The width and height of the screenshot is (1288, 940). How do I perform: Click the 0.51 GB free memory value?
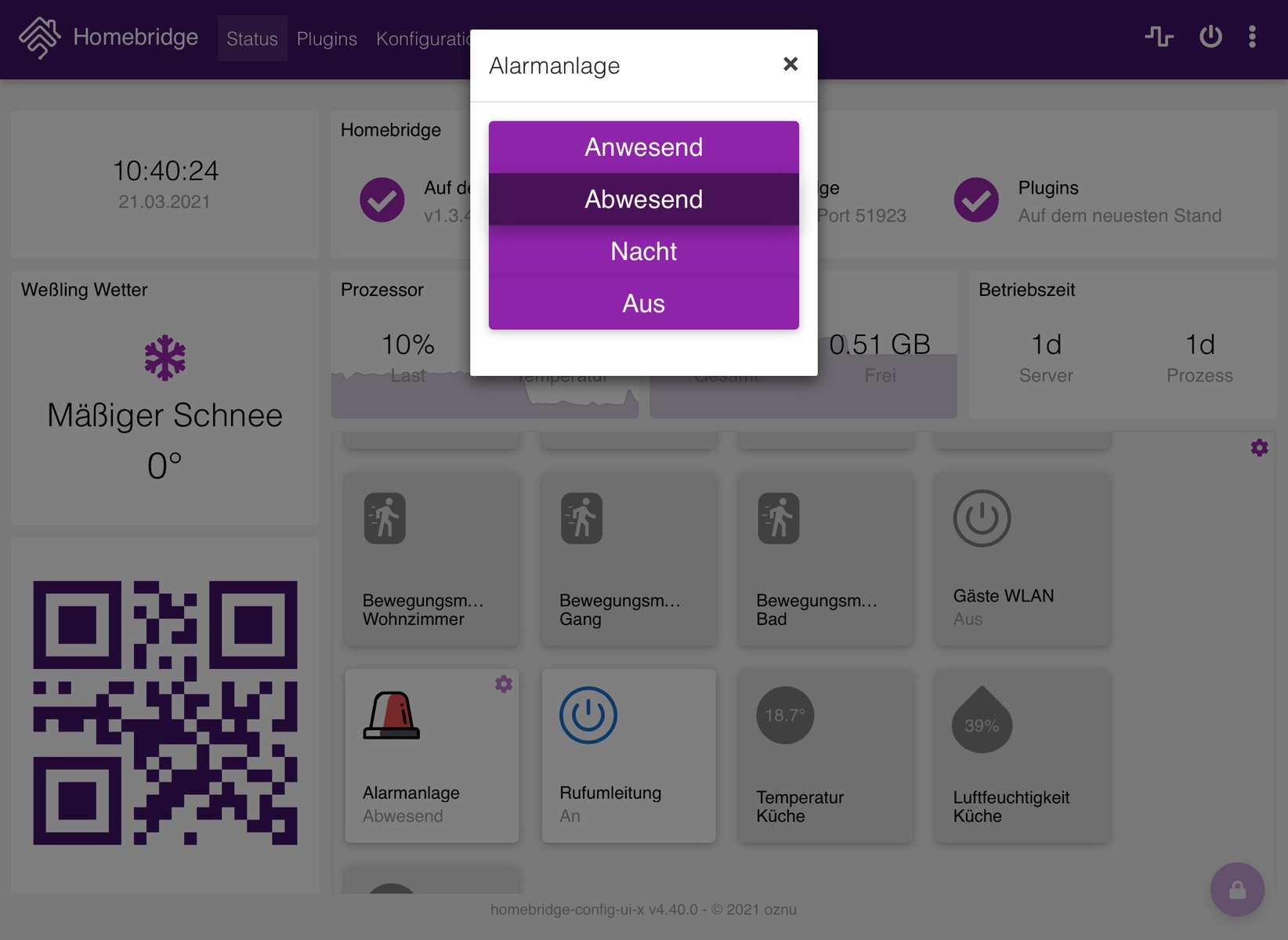(x=880, y=345)
